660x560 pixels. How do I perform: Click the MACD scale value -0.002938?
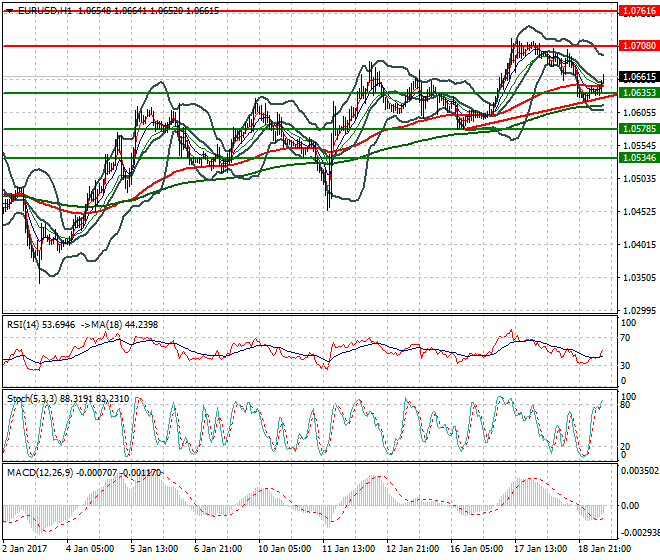640,533
